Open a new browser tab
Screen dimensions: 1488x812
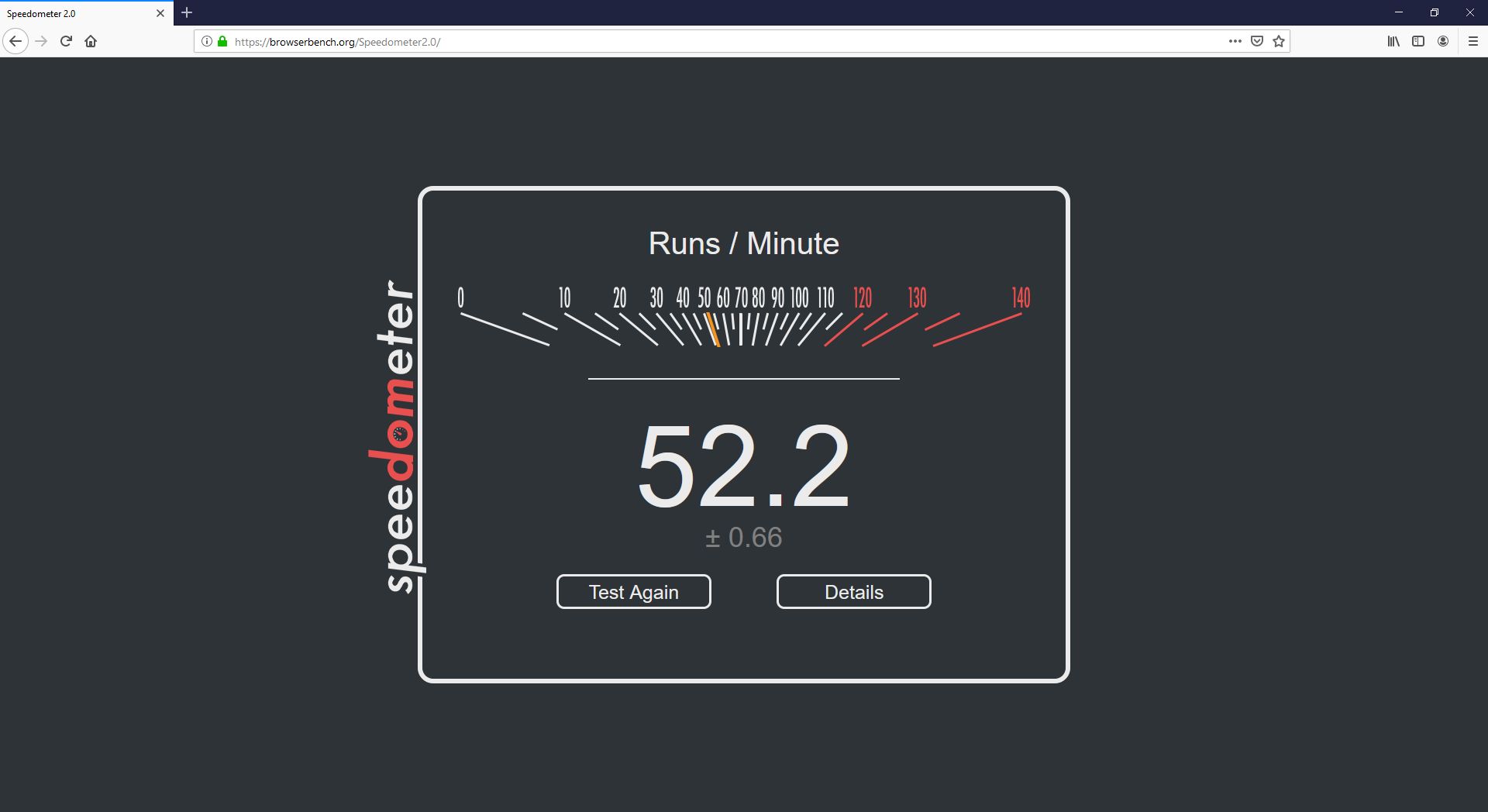[186, 12]
